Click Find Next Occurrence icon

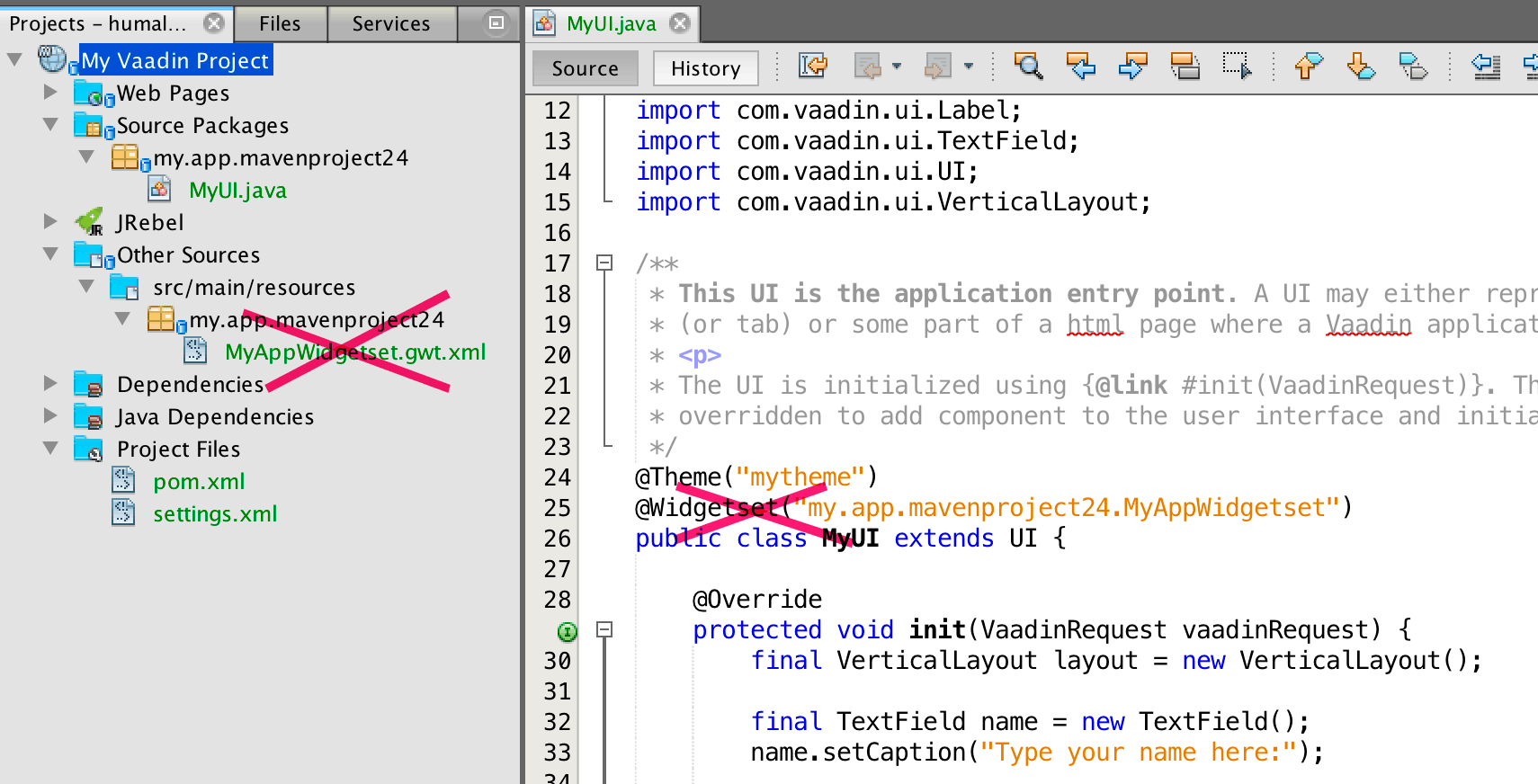1132,67
